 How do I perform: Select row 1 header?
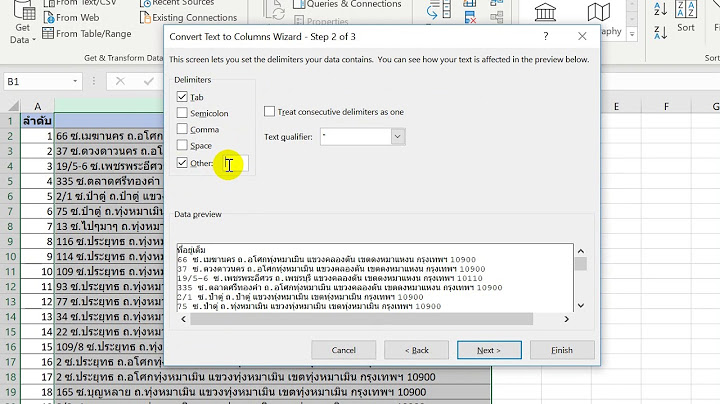click(10, 121)
